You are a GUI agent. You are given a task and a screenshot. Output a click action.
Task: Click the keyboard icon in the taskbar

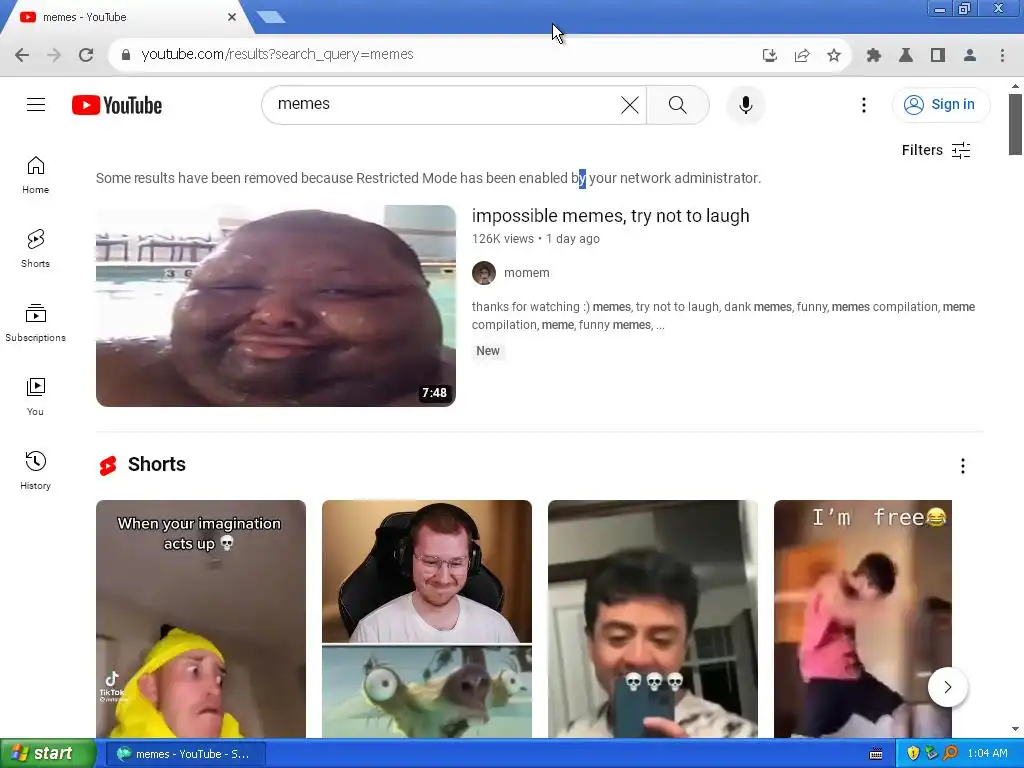point(876,754)
